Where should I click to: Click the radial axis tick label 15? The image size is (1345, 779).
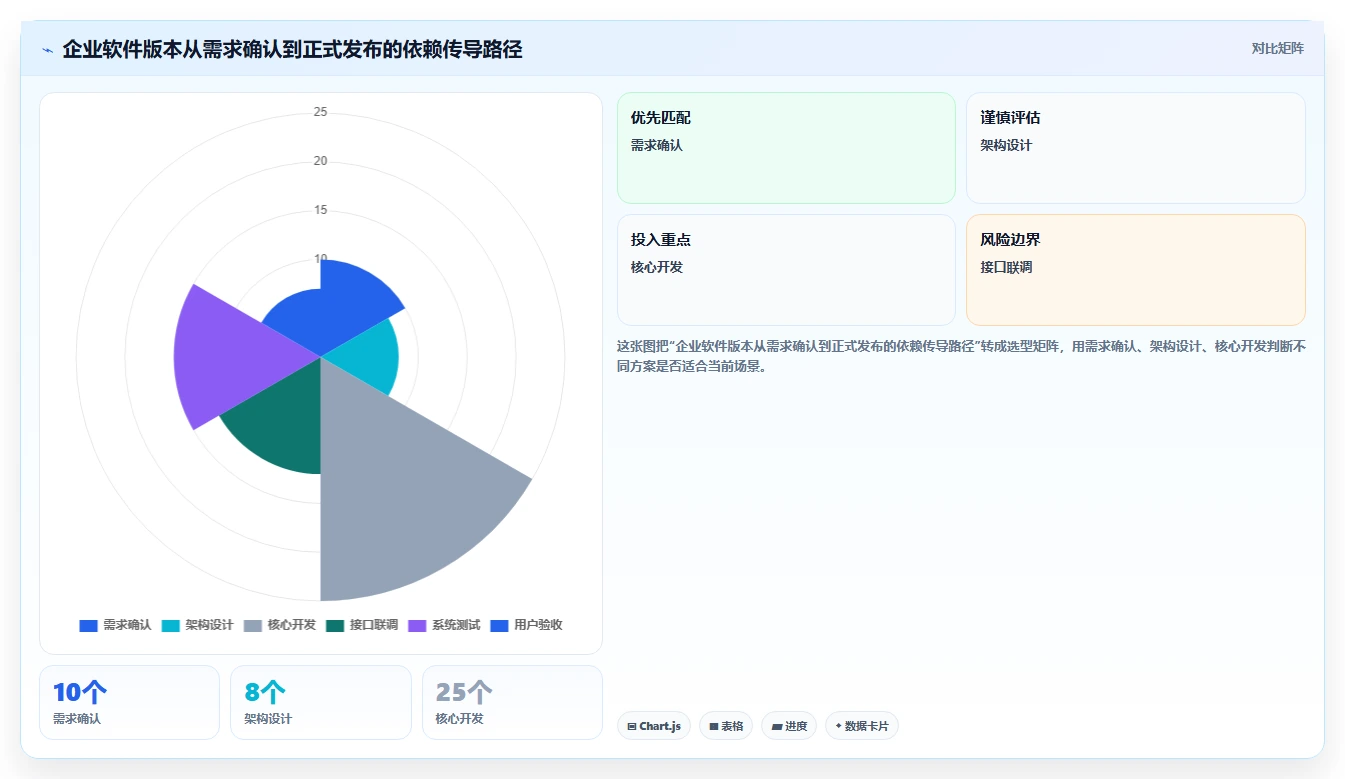pos(320,210)
